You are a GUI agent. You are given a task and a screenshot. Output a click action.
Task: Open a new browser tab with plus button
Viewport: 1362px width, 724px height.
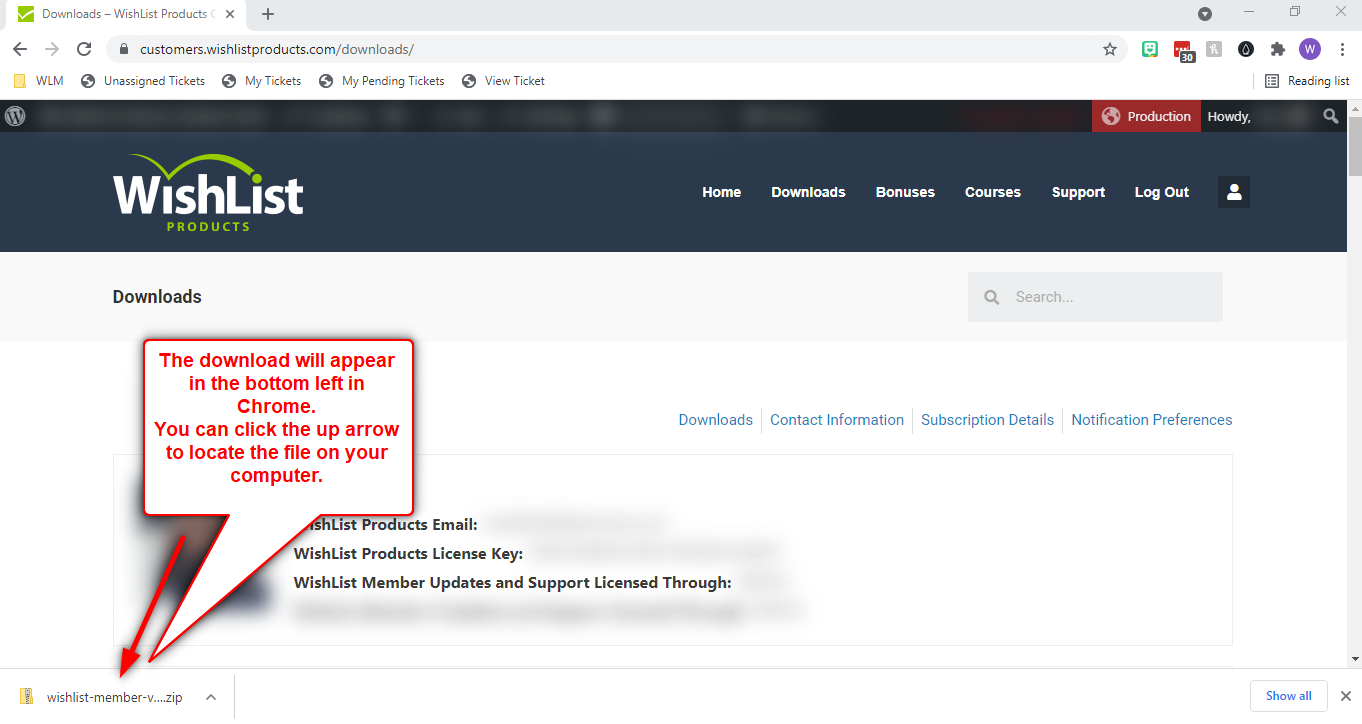coord(268,14)
